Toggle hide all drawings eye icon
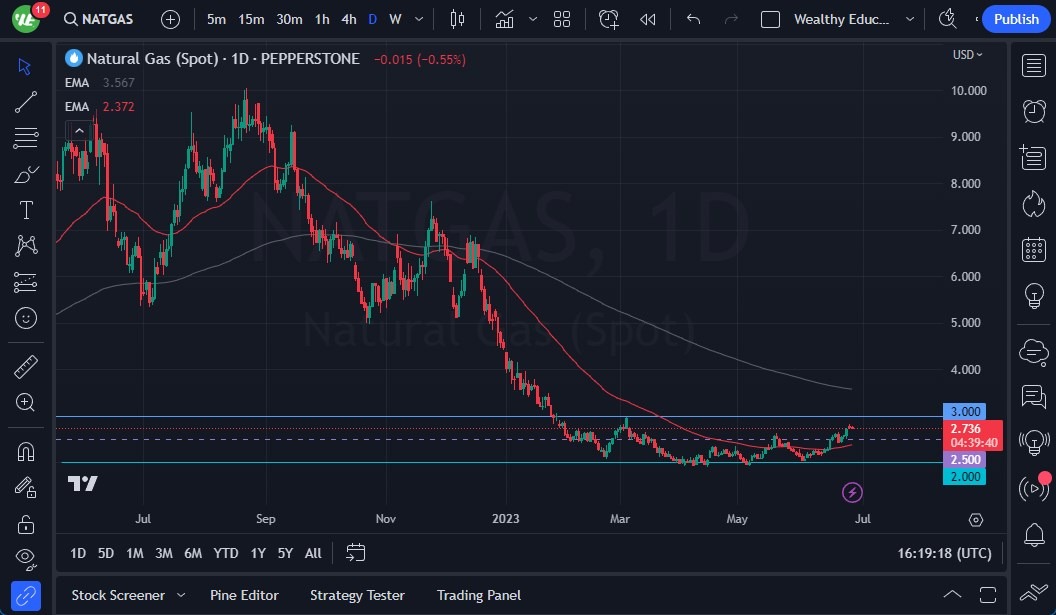Image resolution: width=1056 pixels, height=615 pixels. [26, 558]
